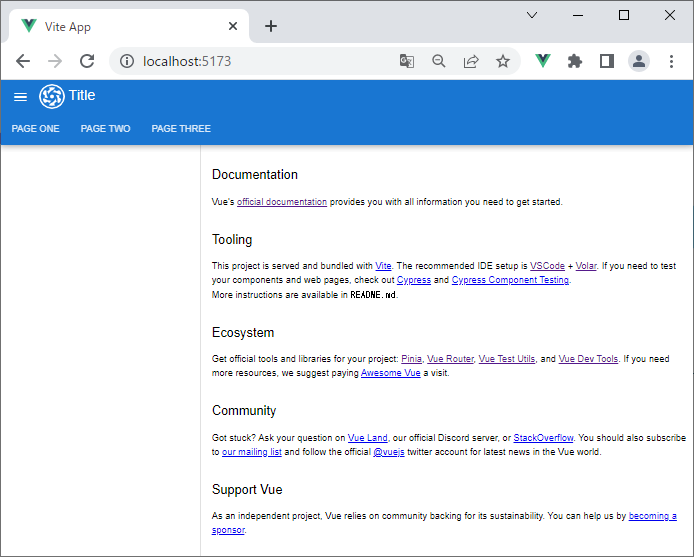694x557 pixels.
Task: Open the Vue Dev Tools link
Action: pyautogui.click(x=588, y=359)
